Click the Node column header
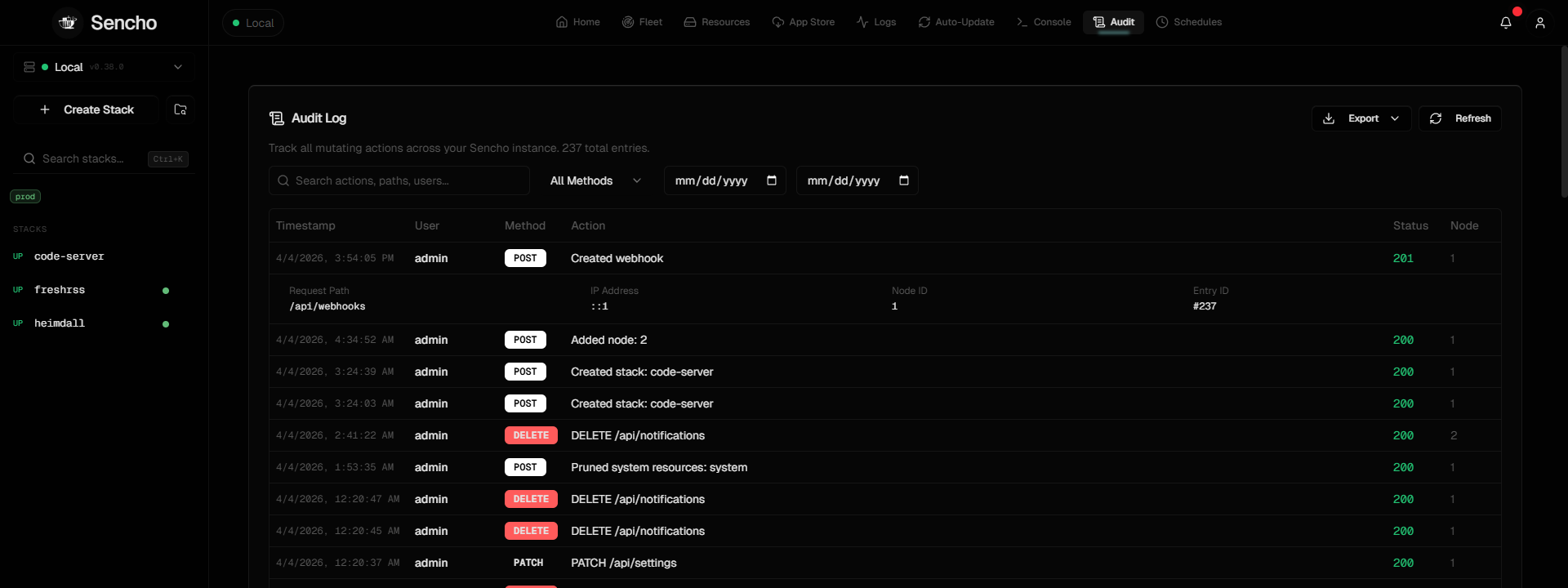1568x588 pixels. 1464,225
